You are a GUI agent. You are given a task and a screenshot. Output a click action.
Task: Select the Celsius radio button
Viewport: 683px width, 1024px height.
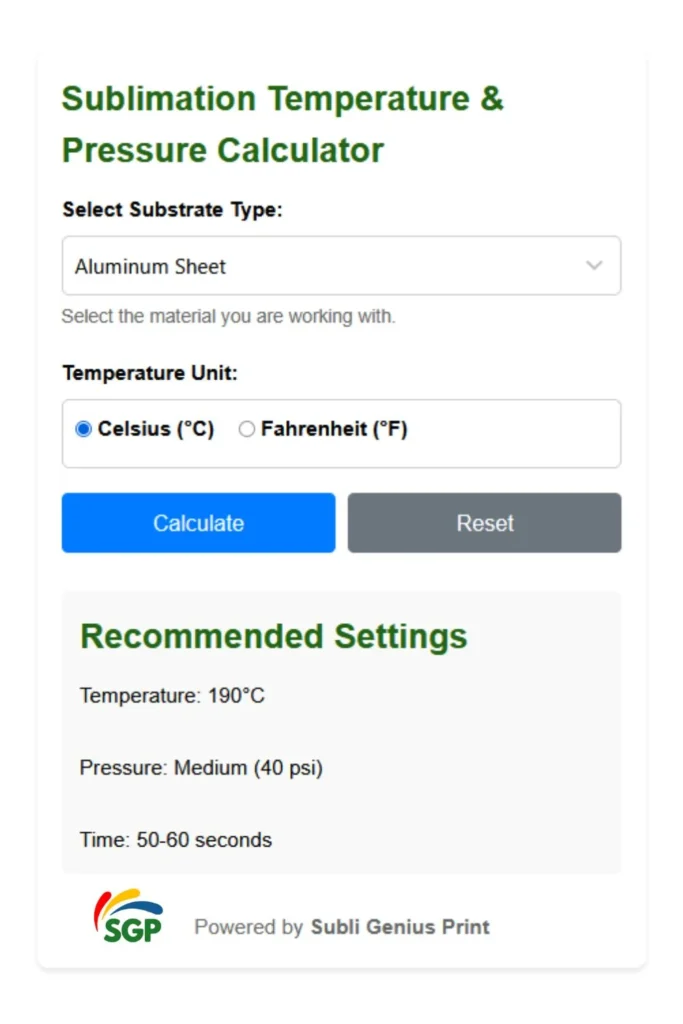point(84,430)
